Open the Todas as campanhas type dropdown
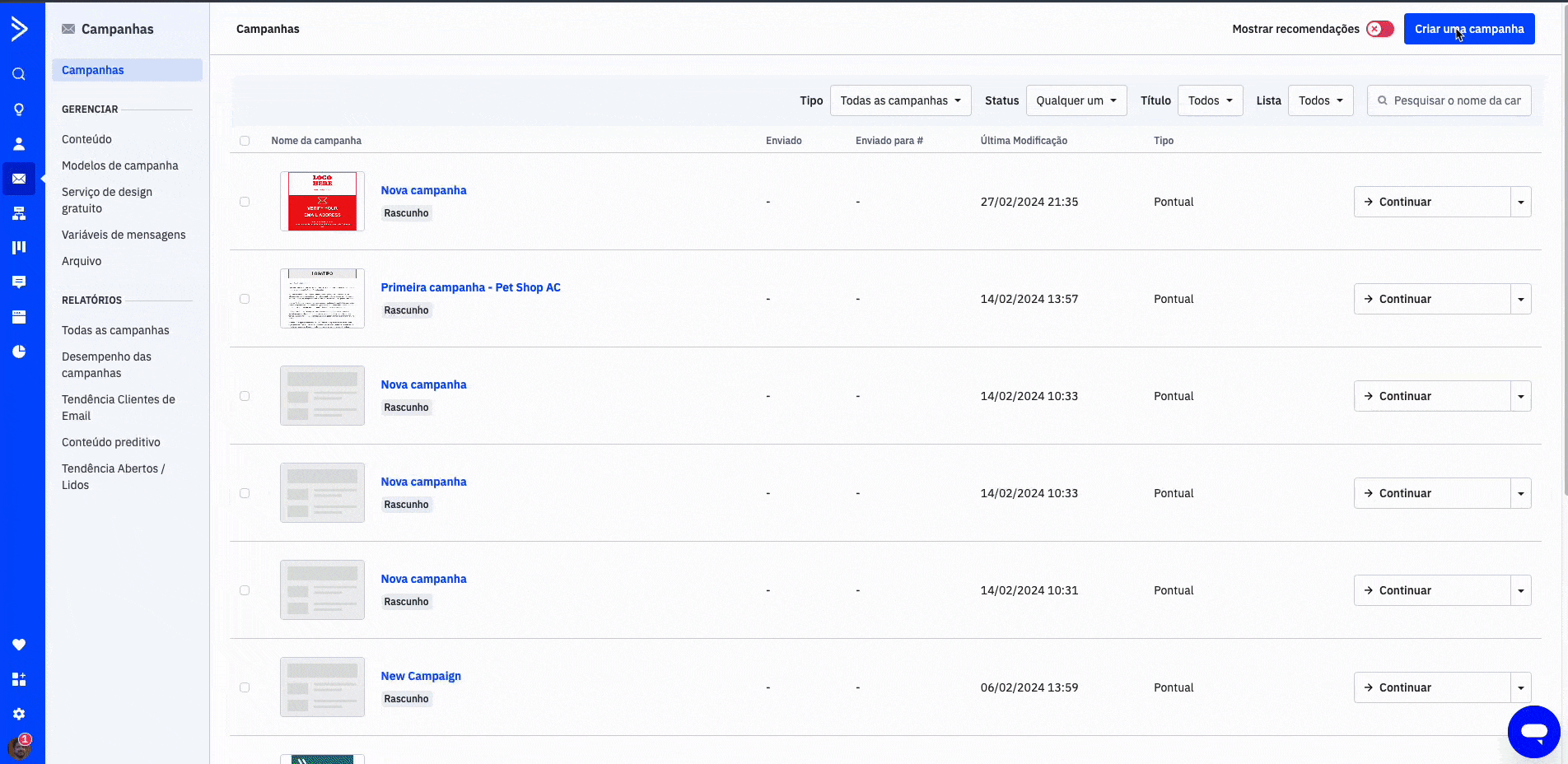The height and width of the screenshot is (764, 1568). pyautogui.click(x=900, y=100)
